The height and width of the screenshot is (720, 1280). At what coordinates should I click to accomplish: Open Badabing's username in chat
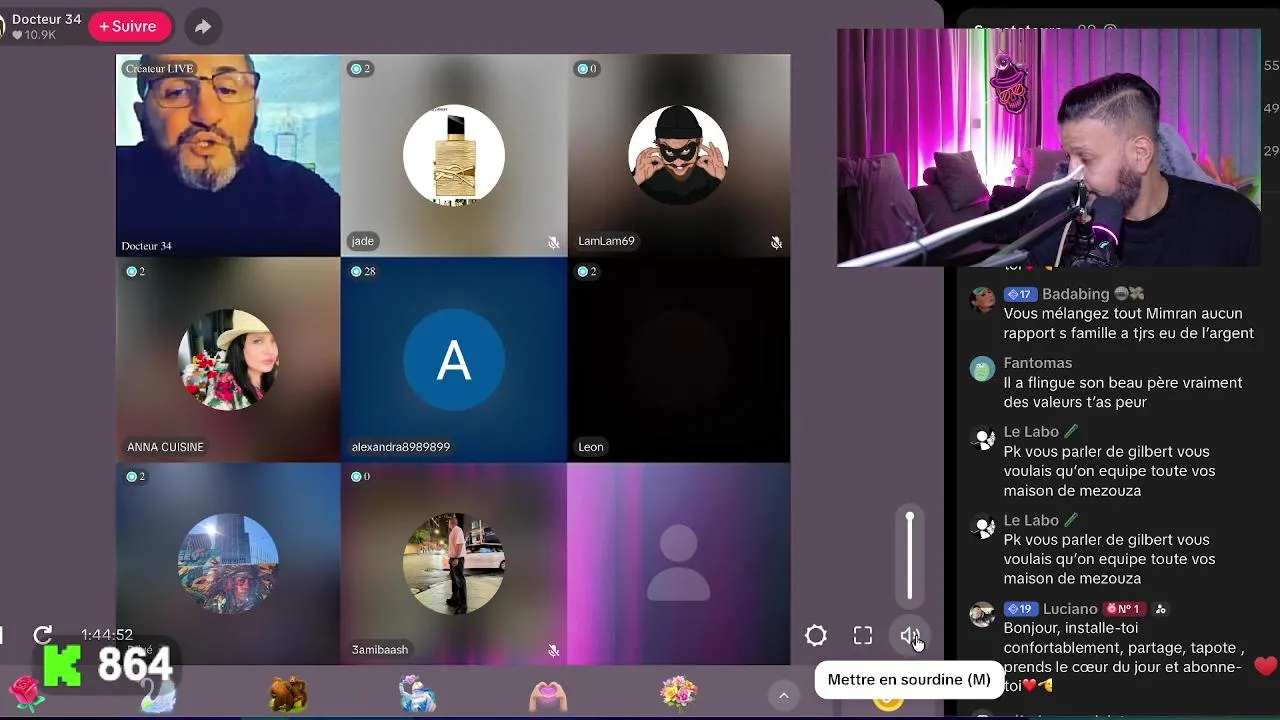point(1075,294)
